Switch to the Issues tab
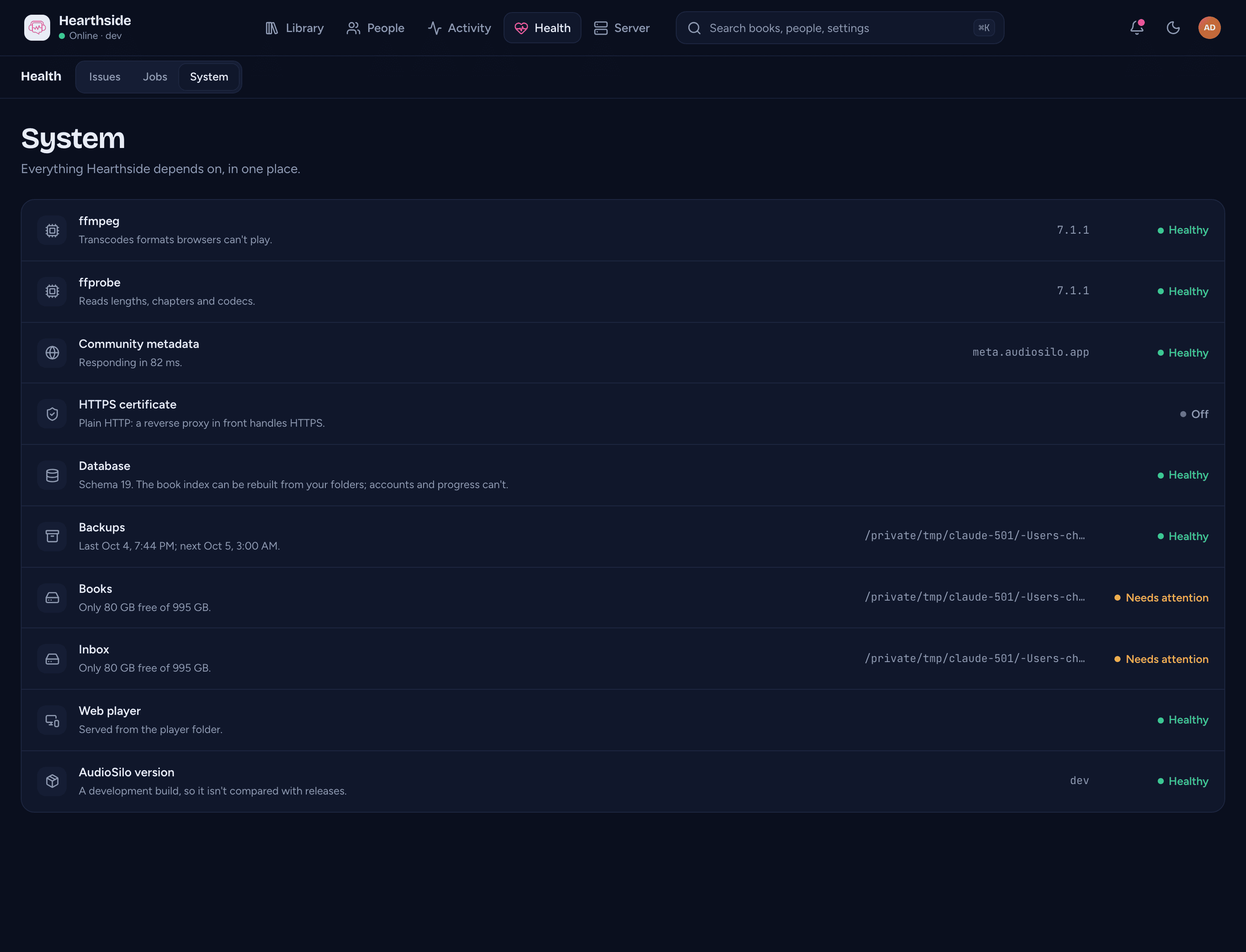Viewport: 1246px width, 952px height. [x=105, y=77]
